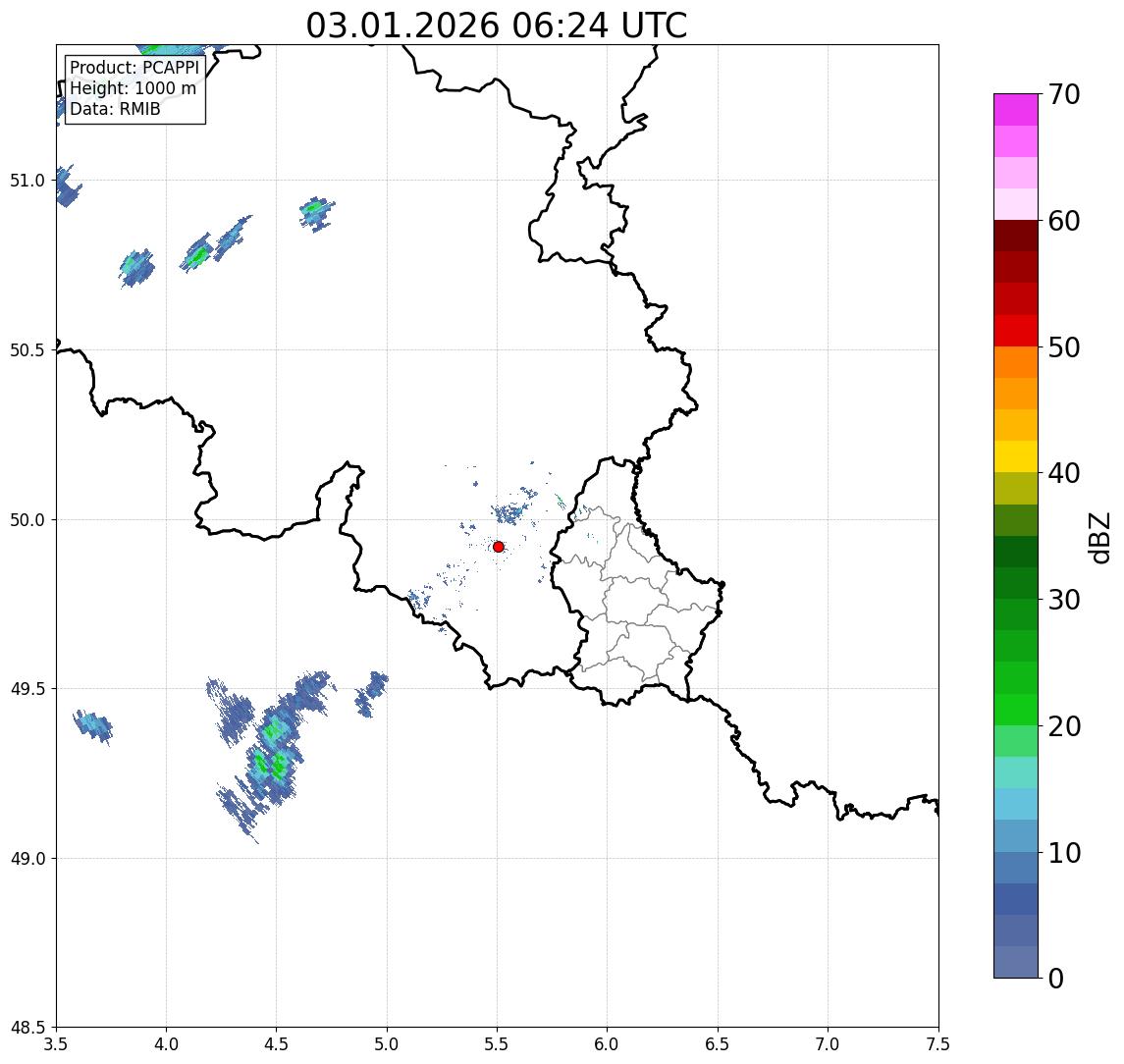1124x1064 pixels.
Task: Pick the magenta top swatch of colorbar
Action: [x=1016, y=110]
